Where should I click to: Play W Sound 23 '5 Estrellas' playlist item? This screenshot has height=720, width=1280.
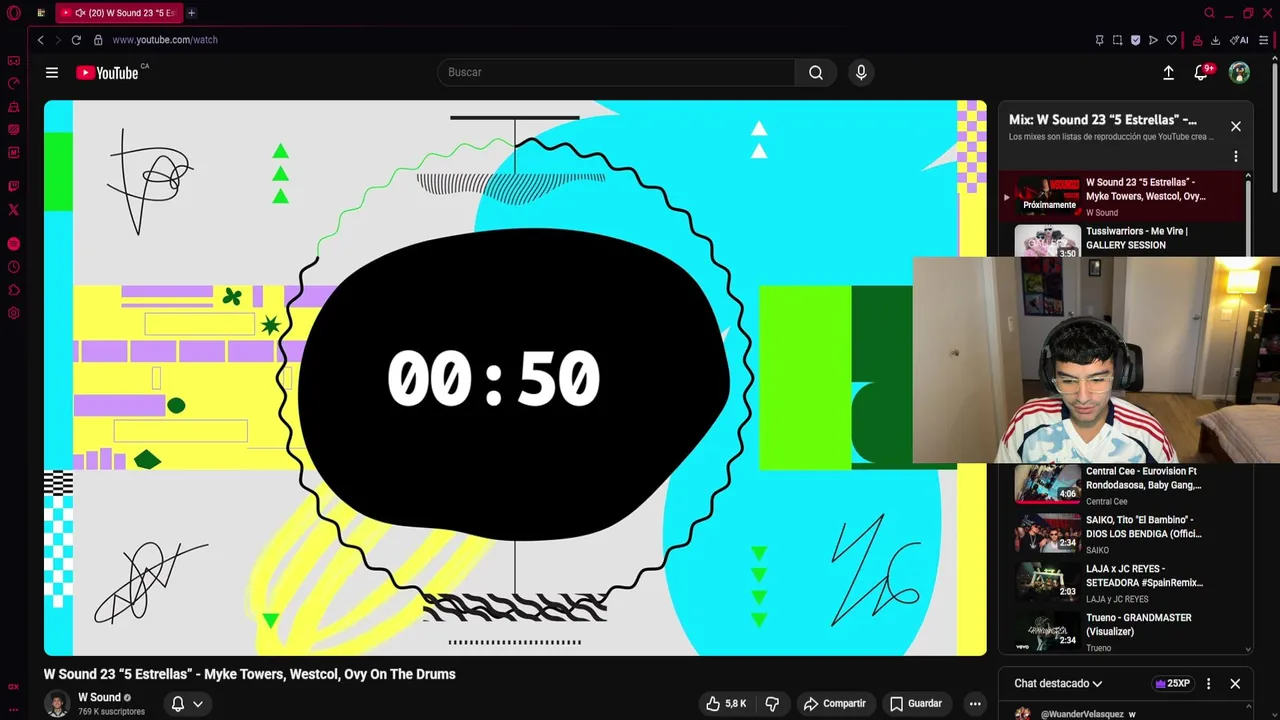[1122, 196]
